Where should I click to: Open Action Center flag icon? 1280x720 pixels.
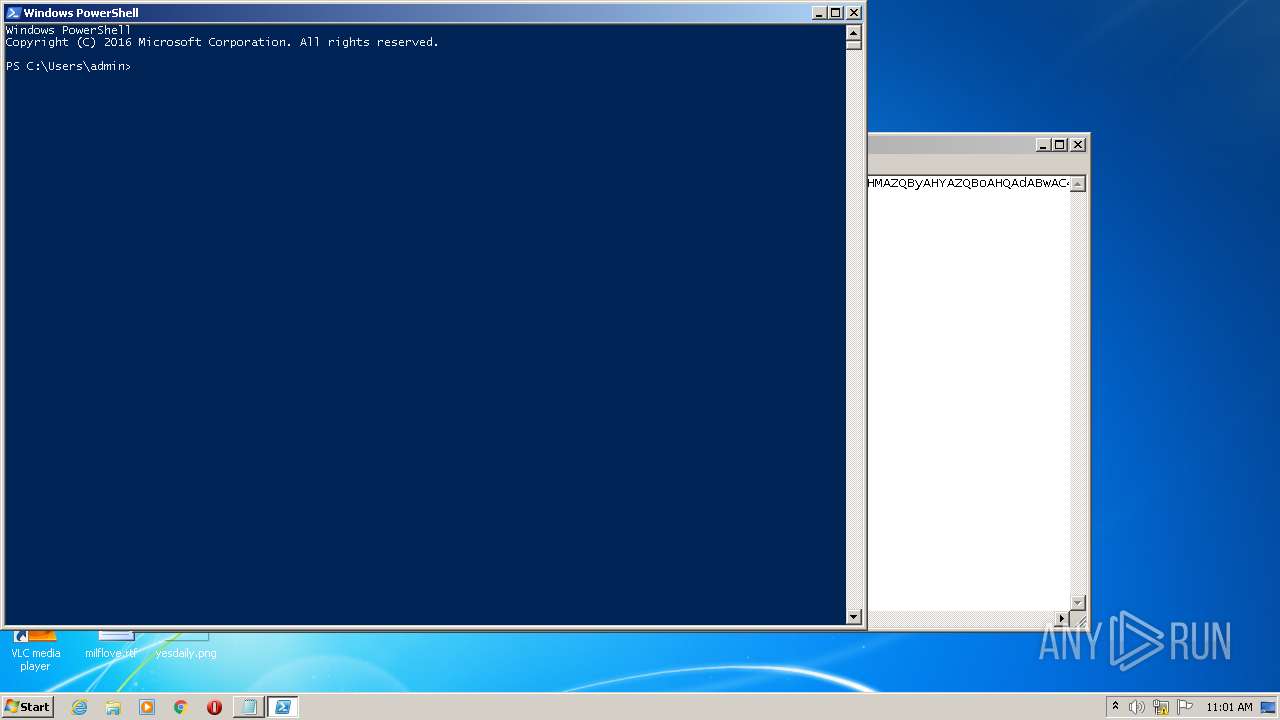[x=1185, y=707]
